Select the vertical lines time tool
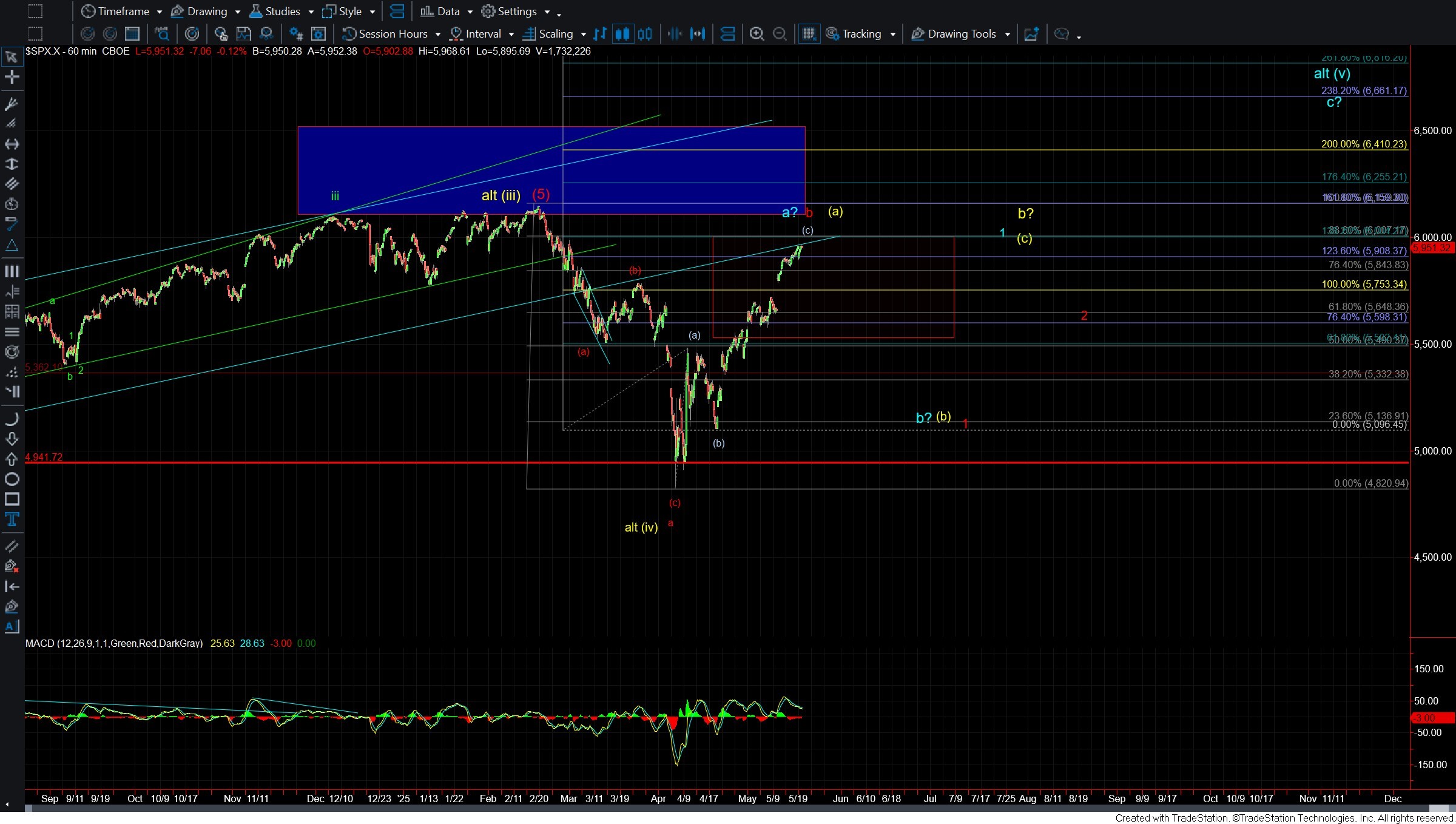 coord(12,271)
